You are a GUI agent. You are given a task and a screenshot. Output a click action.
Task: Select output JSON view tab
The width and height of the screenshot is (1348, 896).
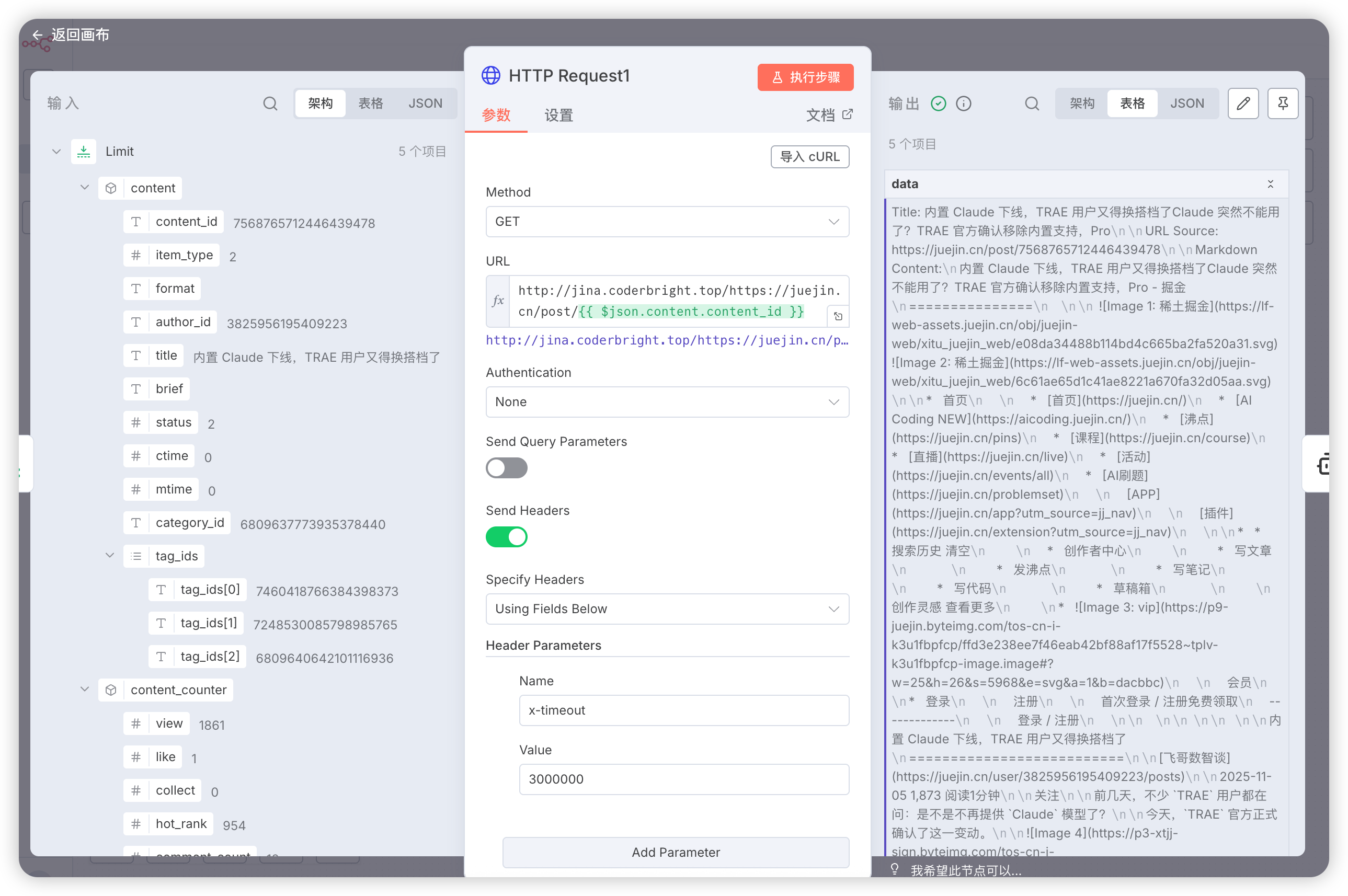[x=1187, y=104]
